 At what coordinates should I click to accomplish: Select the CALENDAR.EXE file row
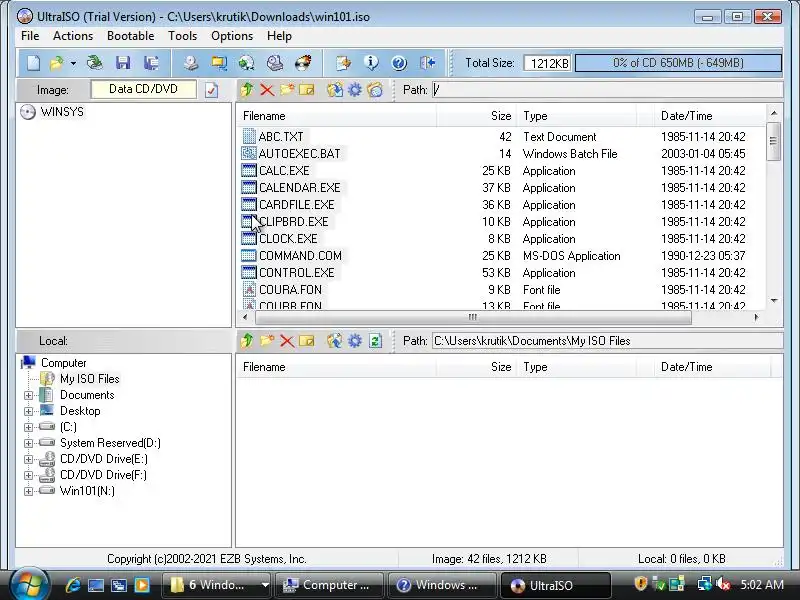point(502,188)
